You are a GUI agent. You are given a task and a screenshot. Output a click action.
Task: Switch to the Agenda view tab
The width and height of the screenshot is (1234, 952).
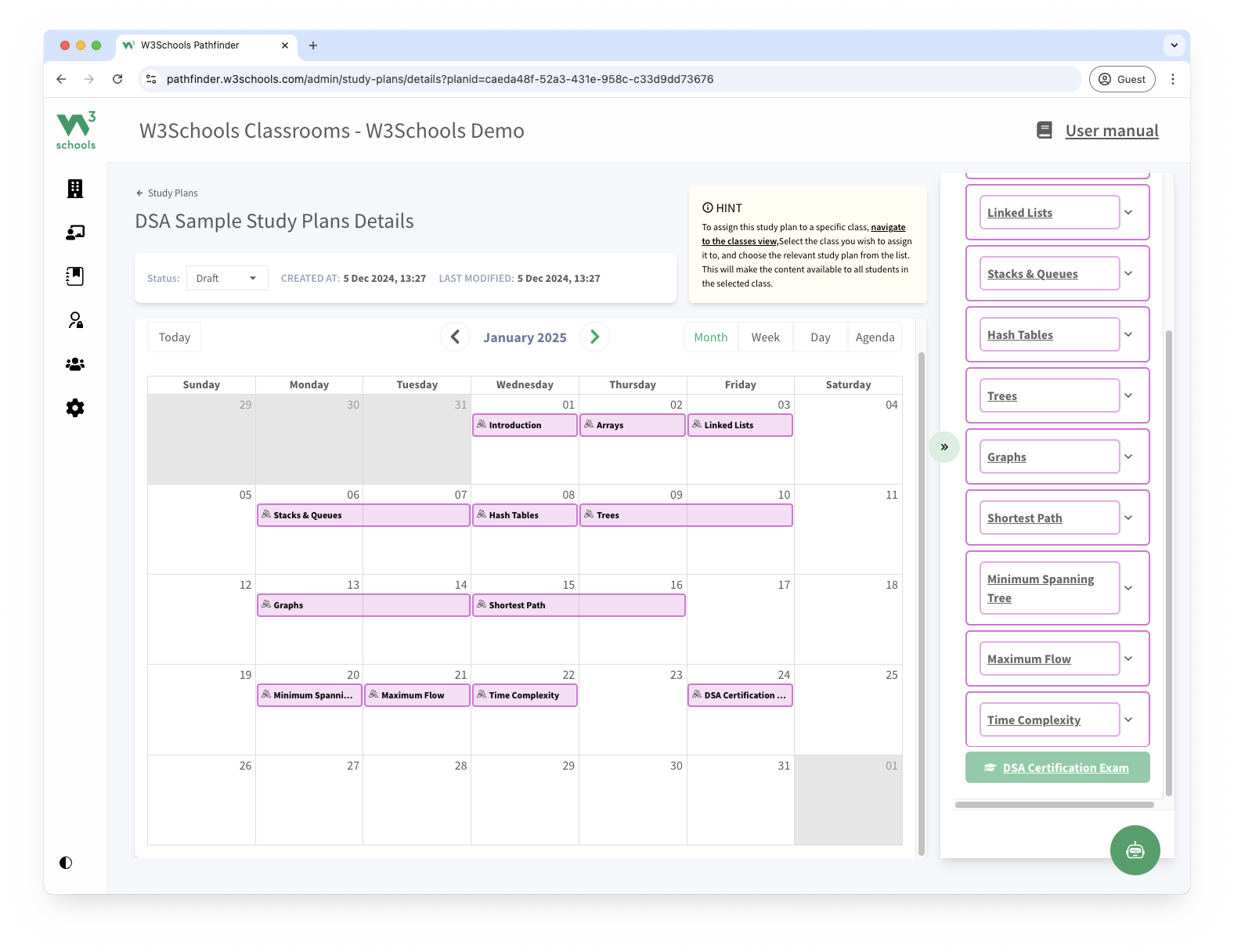(875, 337)
